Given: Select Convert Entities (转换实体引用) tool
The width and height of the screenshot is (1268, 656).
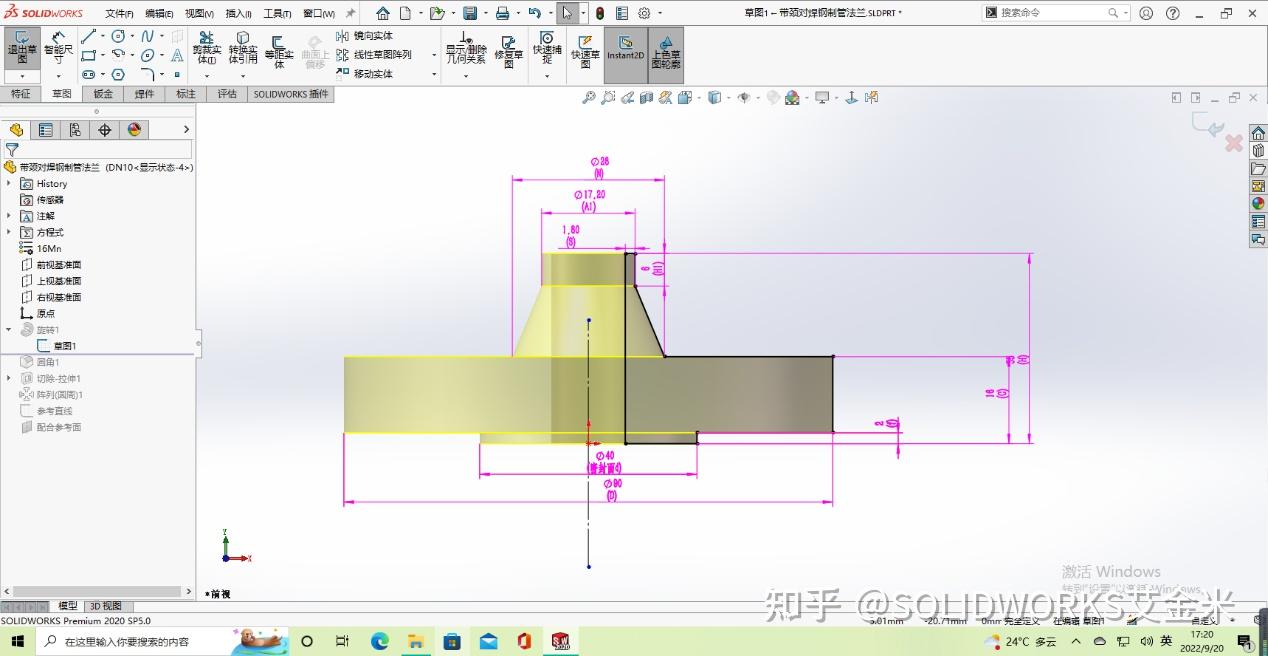Looking at the screenshot, I should point(243,47).
